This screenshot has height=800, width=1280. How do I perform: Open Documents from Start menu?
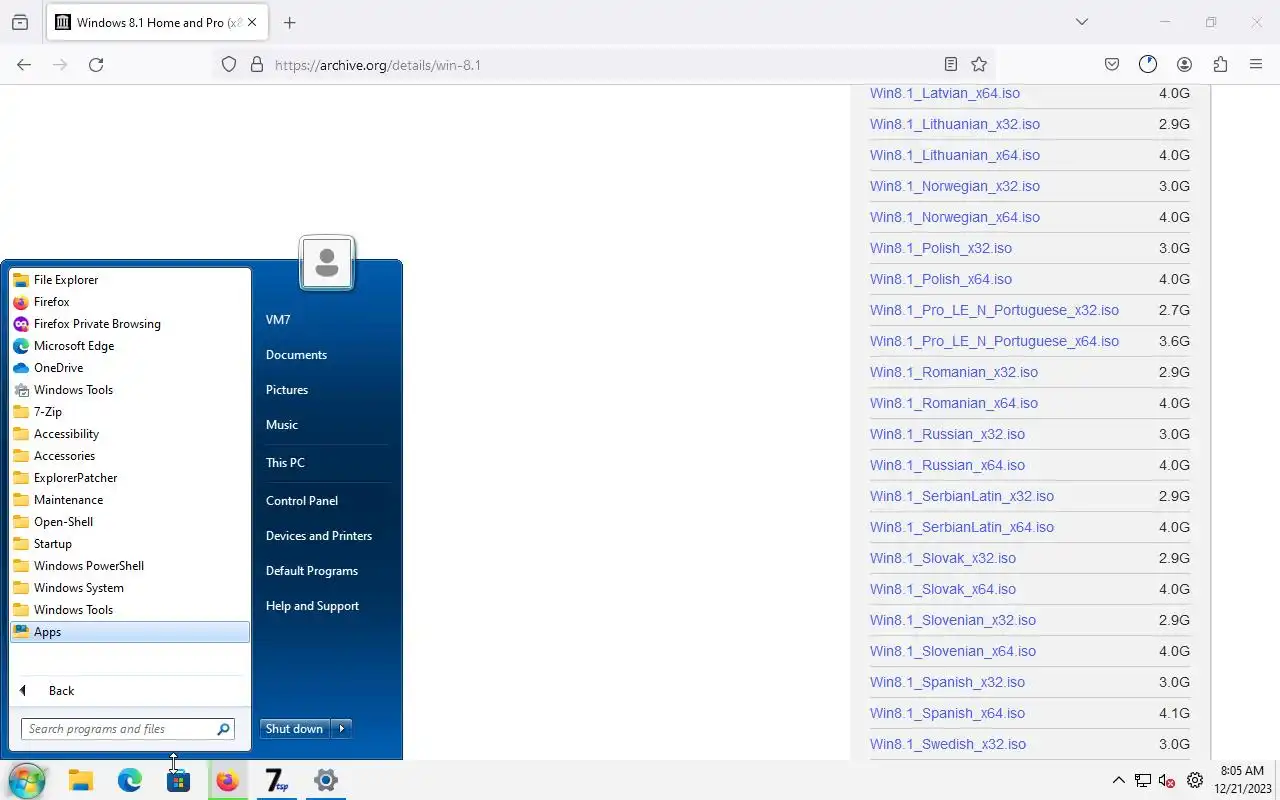click(x=296, y=355)
